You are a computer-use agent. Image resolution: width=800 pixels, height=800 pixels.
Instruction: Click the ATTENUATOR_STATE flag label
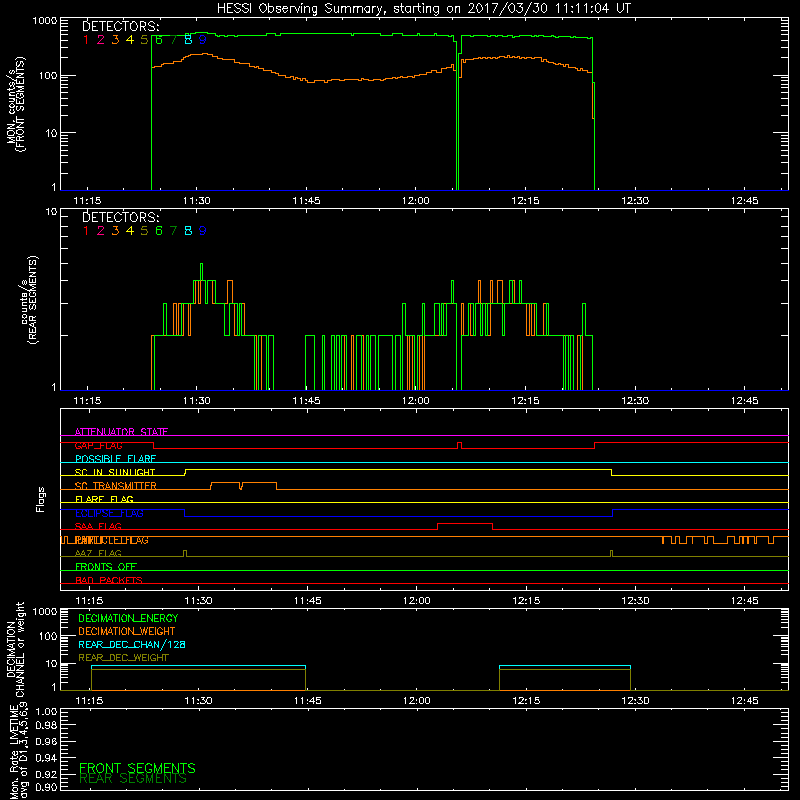[x=121, y=432]
